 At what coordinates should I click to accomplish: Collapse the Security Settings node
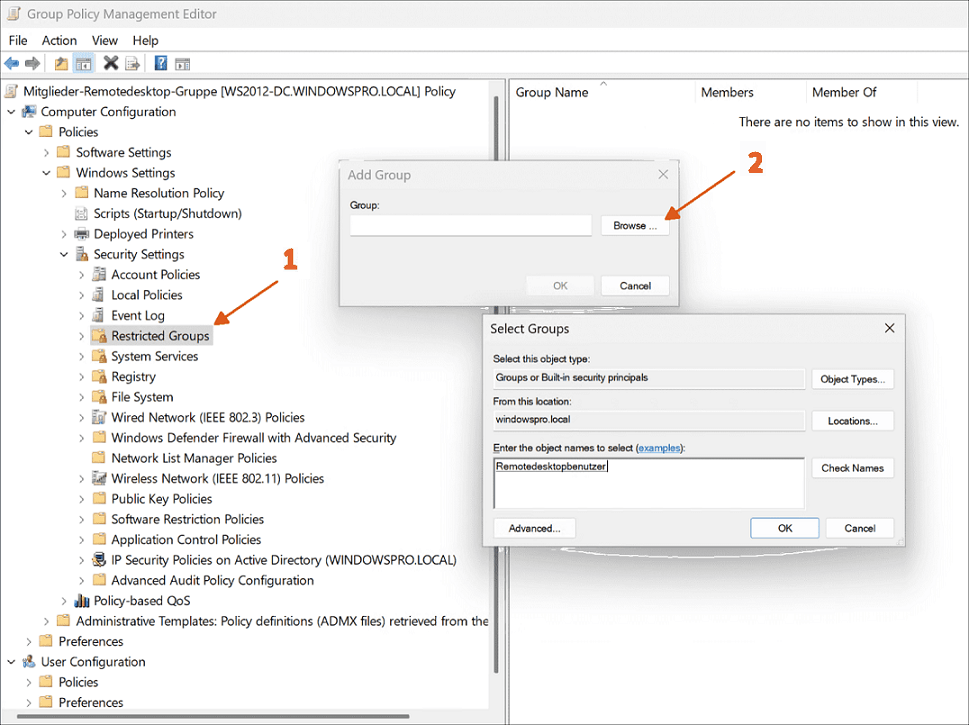tap(65, 255)
